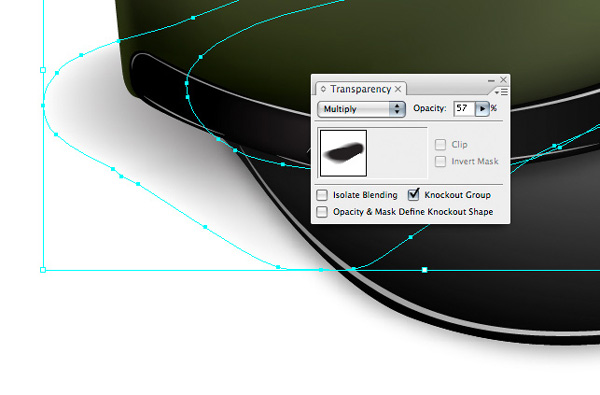Click the shadow opacity thumbnail preview
The height and width of the screenshot is (395, 600).
tap(343, 153)
